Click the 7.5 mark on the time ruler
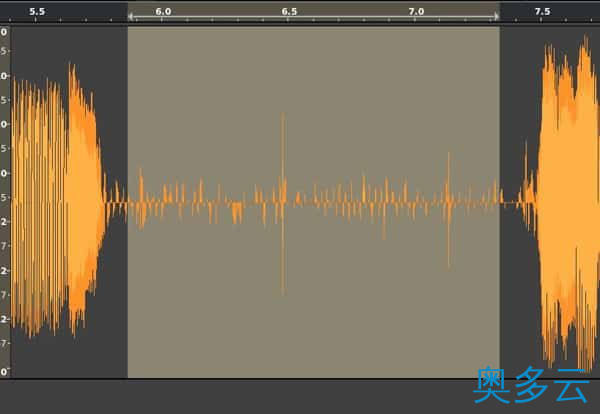This screenshot has width=600, height=414. [542, 11]
